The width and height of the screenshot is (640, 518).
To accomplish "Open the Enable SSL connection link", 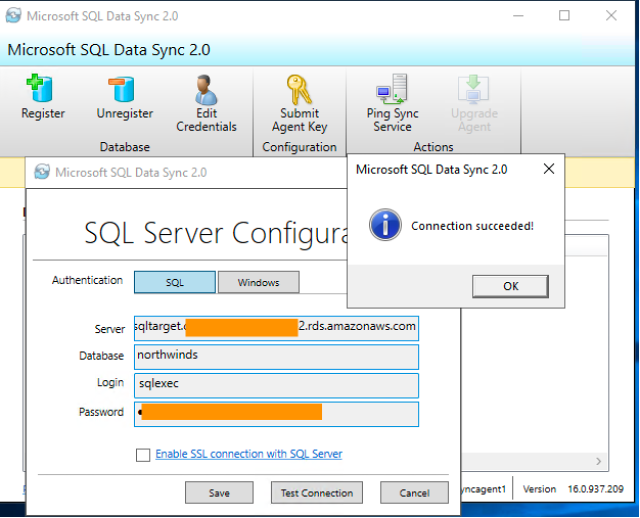I will click(x=249, y=454).
